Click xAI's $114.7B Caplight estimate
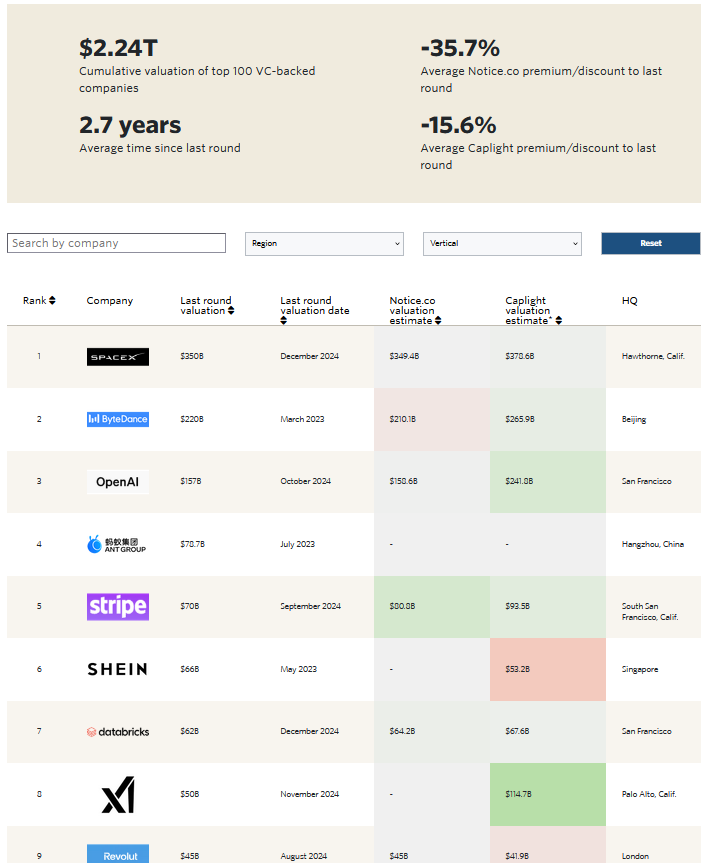This screenshot has height=863, width=707. tap(519, 794)
